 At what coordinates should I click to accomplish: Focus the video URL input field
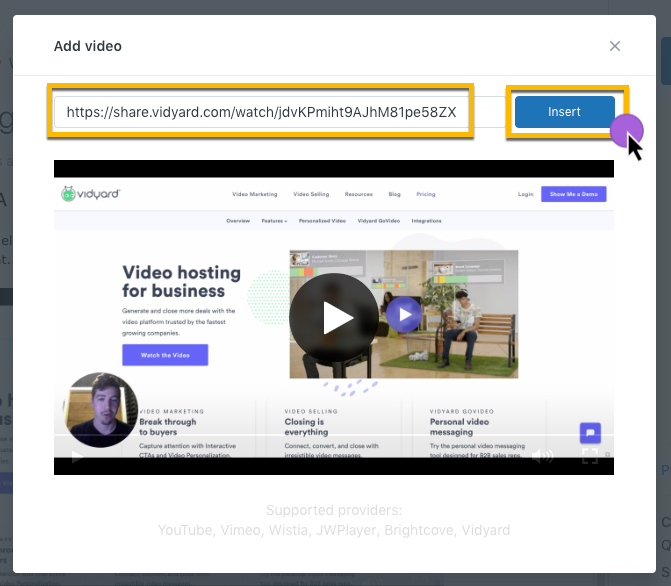point(279,112)
